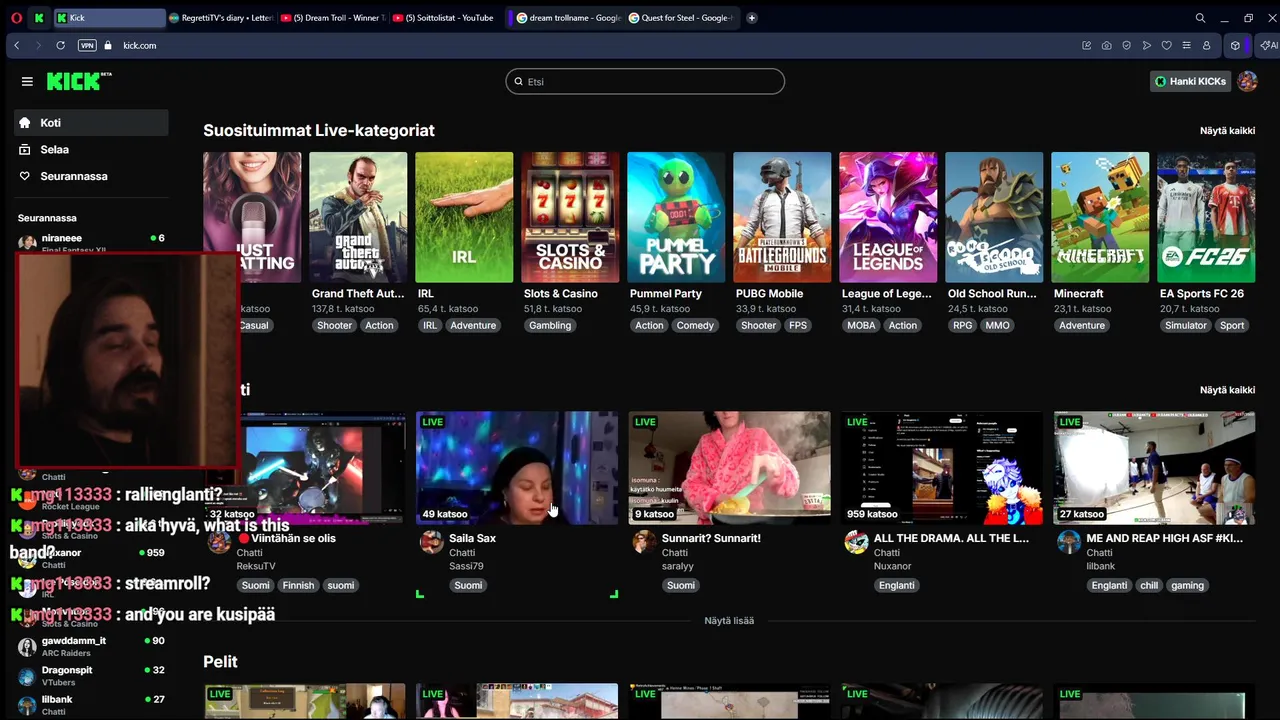The image size is (1280, 720).
Task: Open Opera AI assistant button
Action: 1268,46
